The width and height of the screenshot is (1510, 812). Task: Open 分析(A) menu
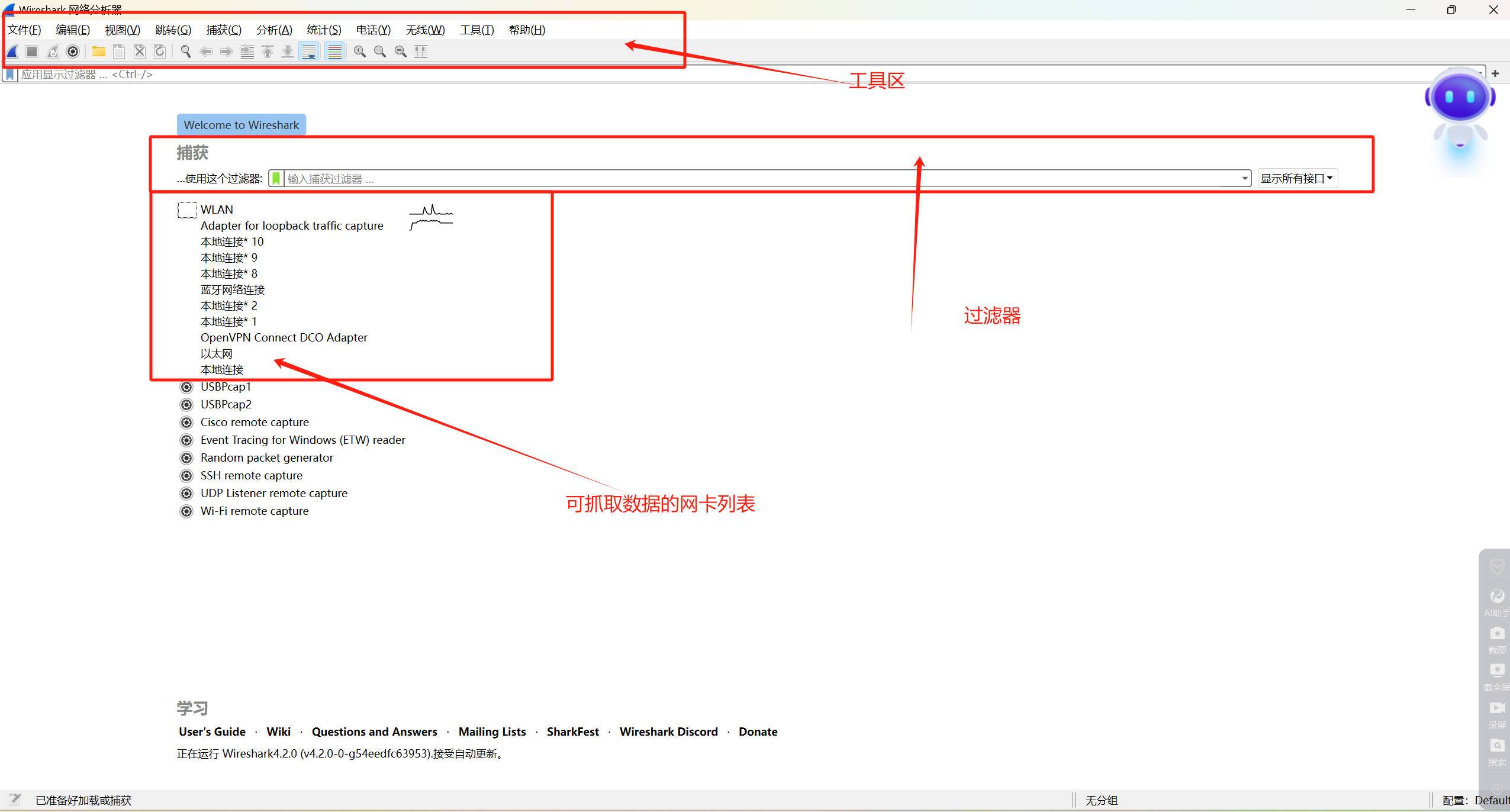(275, 30)
